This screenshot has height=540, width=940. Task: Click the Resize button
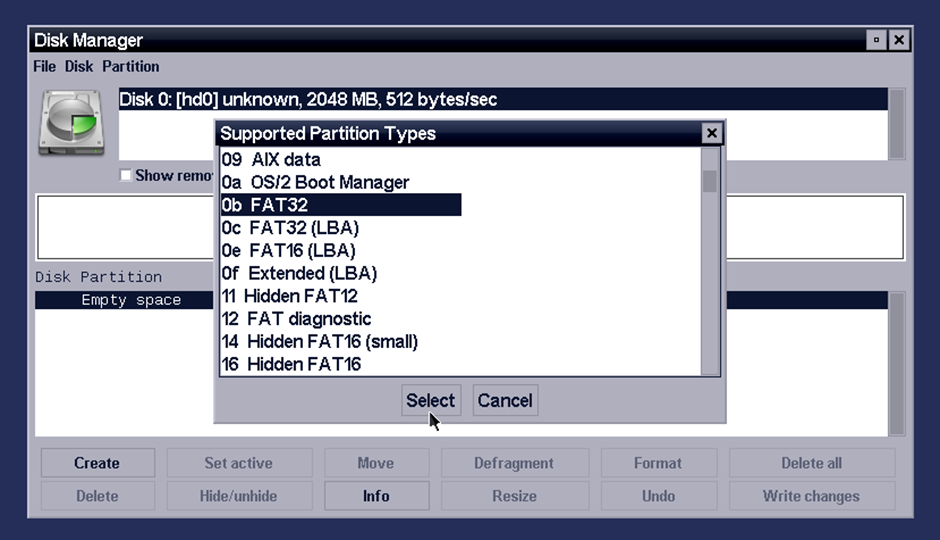click(x=514, y=496)
